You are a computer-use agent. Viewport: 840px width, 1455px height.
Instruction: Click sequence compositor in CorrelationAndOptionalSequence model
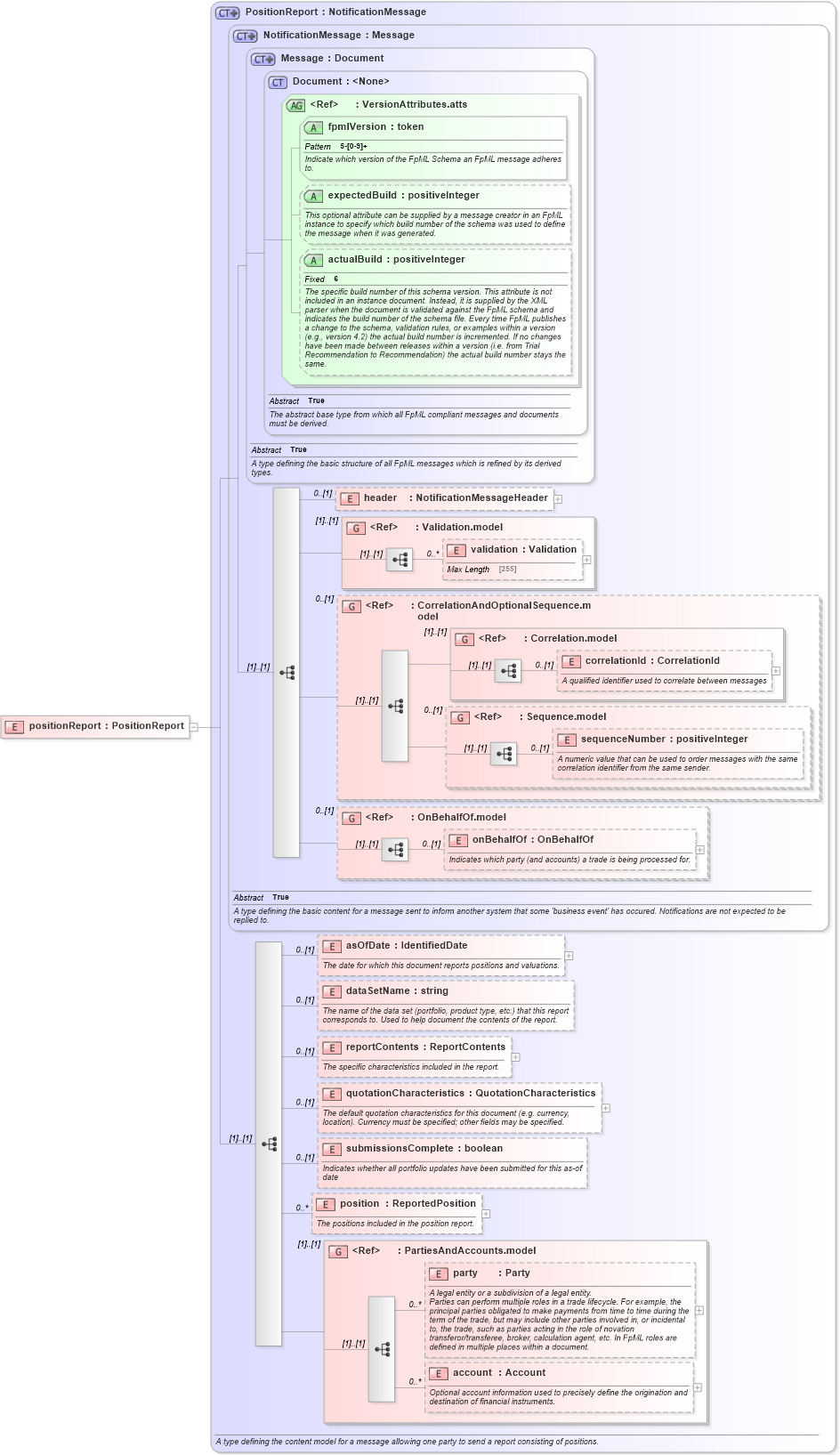point(395,706)
